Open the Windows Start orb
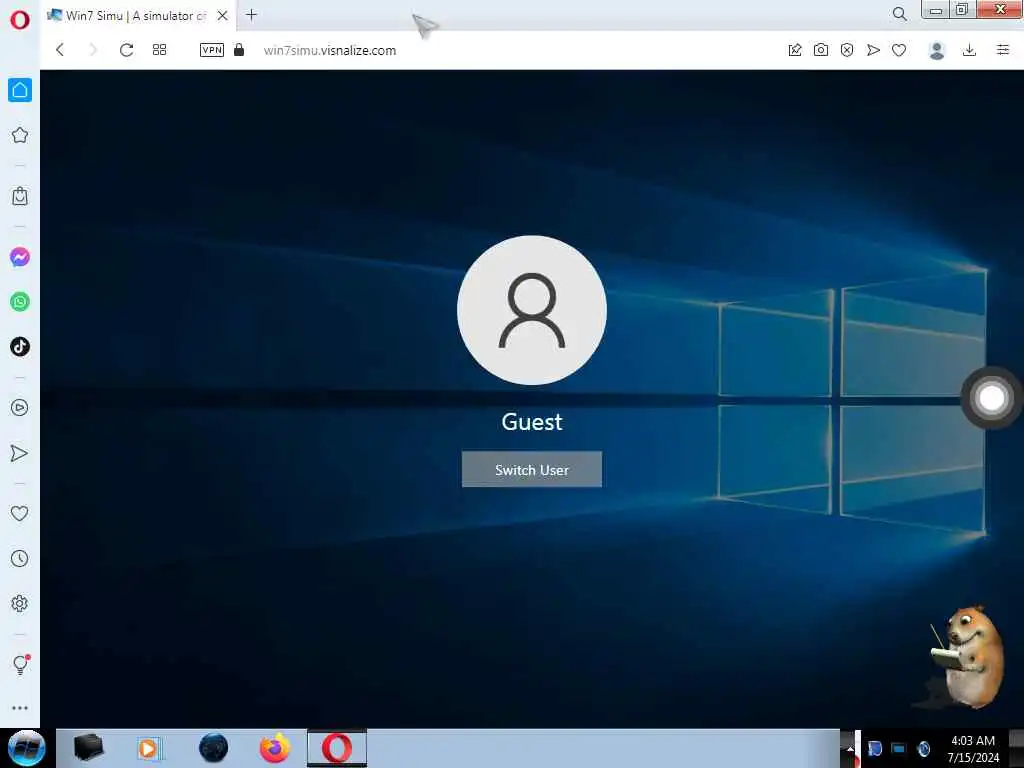1024x768 pixels. pyautogui.click(x=27, y=748)
